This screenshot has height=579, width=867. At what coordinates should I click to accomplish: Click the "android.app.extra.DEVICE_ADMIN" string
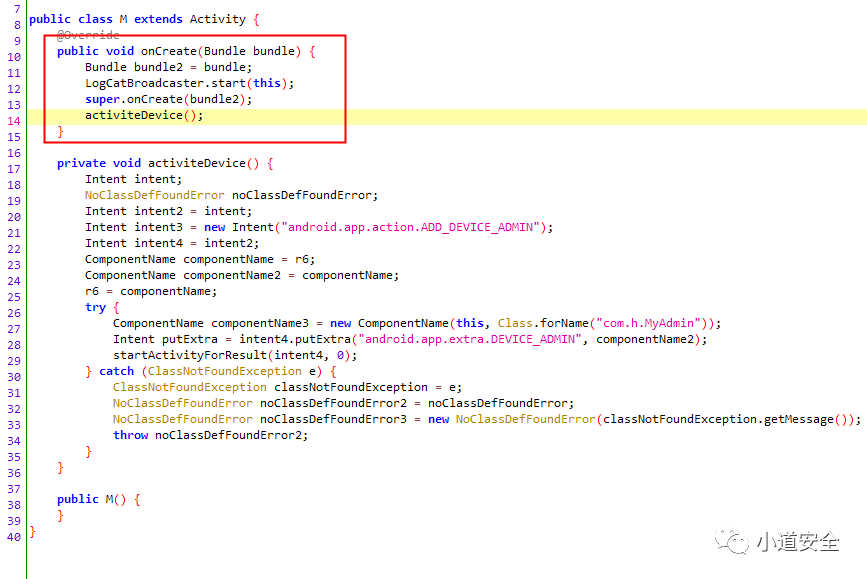470,339
